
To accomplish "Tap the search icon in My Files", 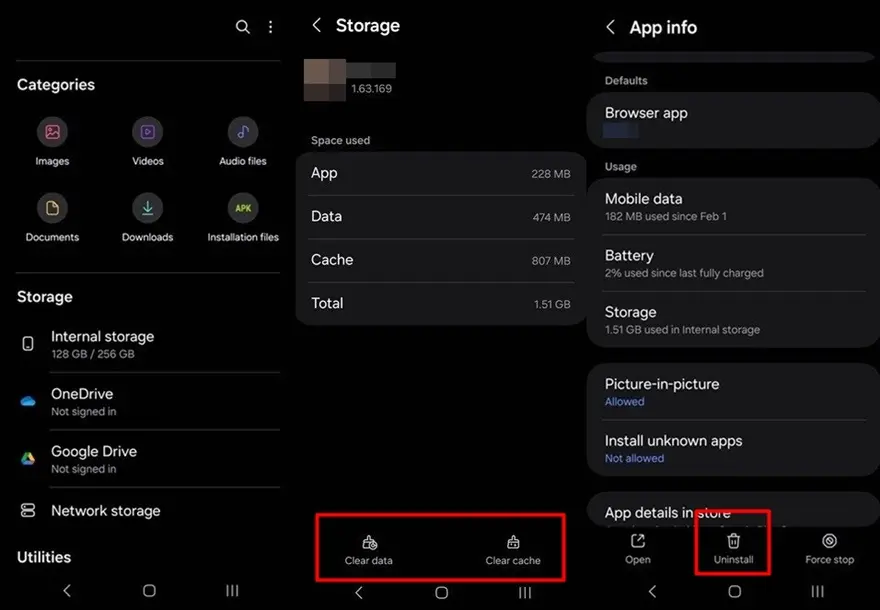I will click(242, 27).
